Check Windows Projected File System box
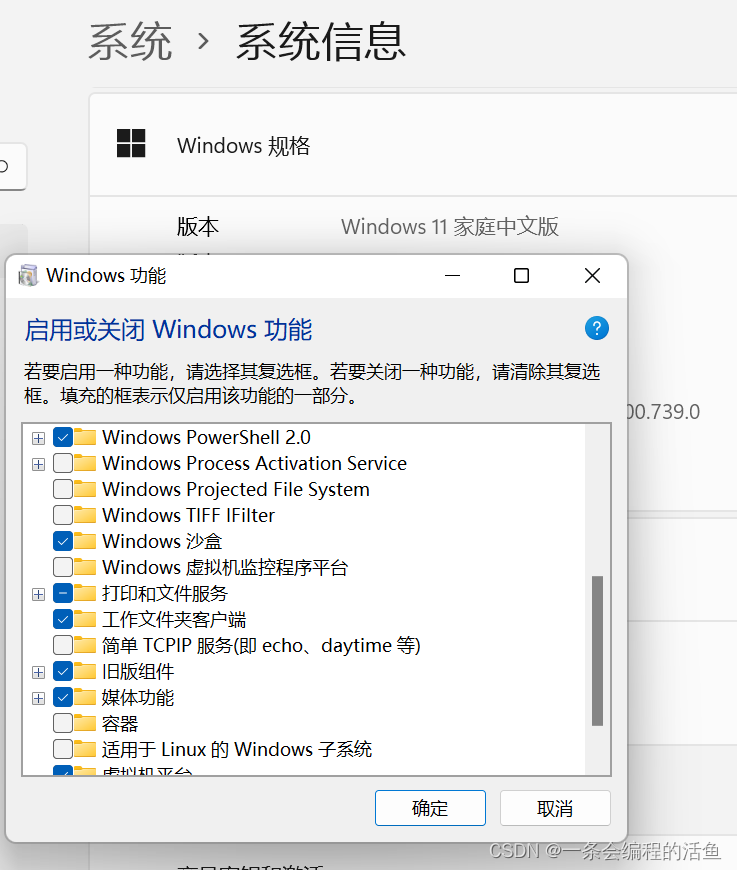 click(x=63, y=489)
